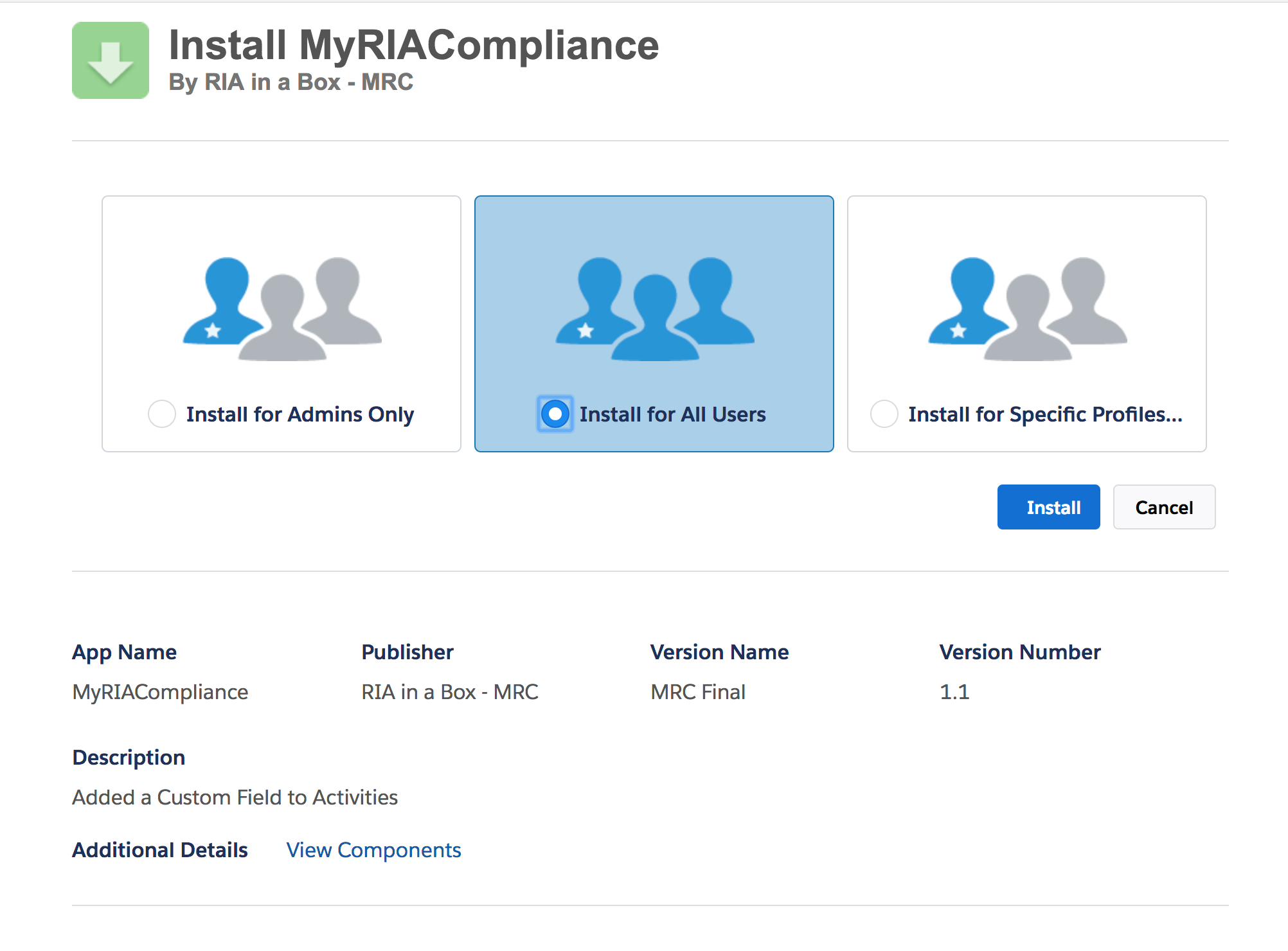Click the MRC Final version name value

[x=698, y=692]
